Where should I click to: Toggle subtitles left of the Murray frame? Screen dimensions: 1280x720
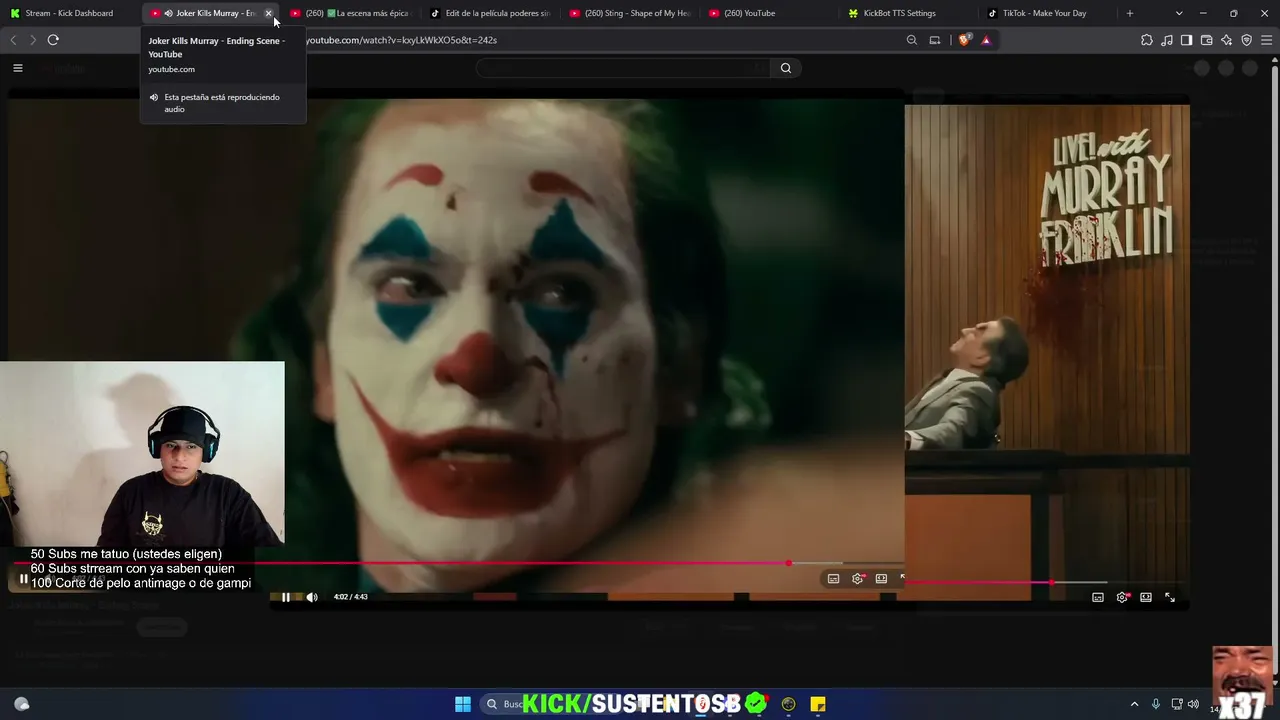point(833,578)
